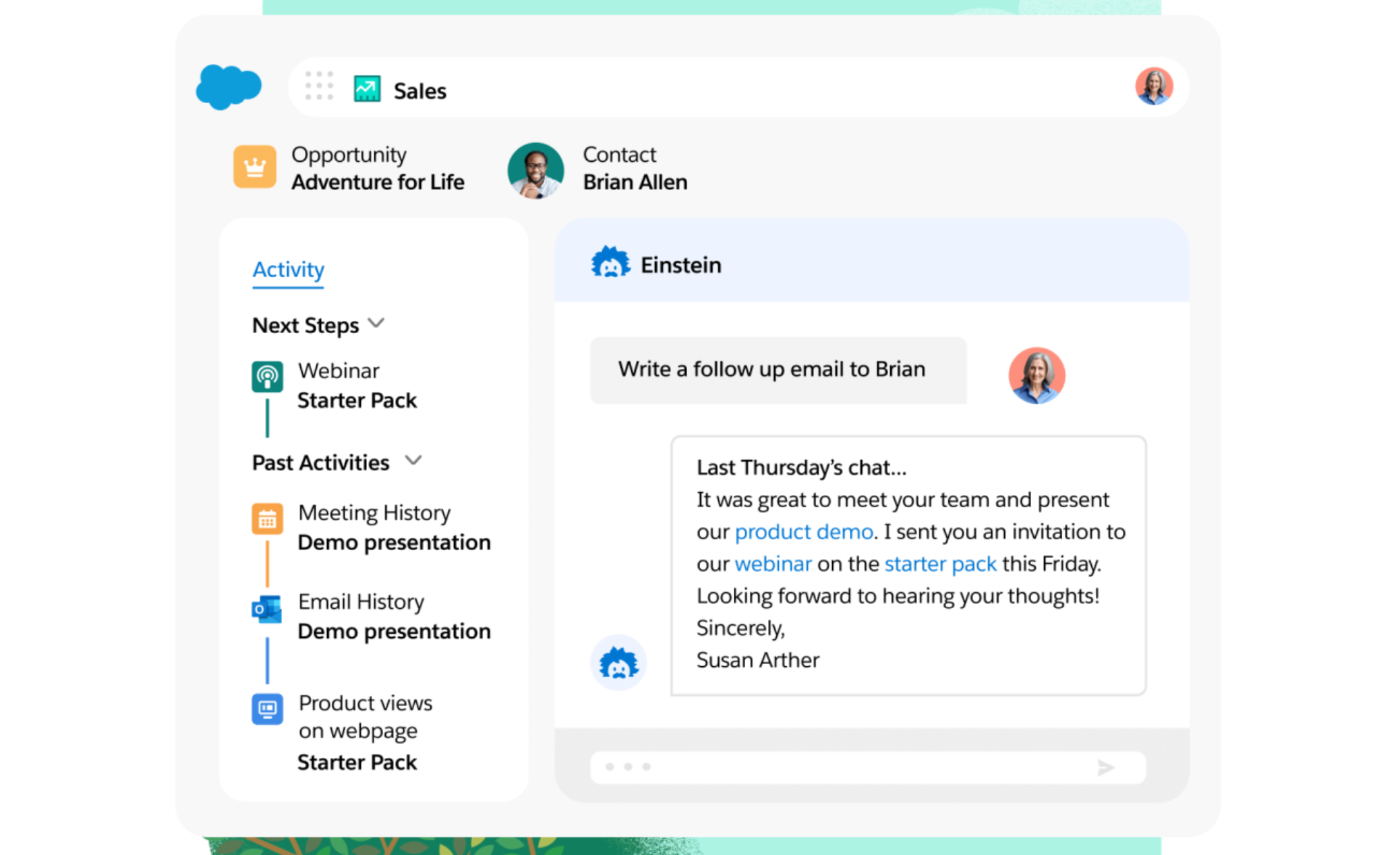Click the Meeting History calendar icon
Image resolution: width=1400 pixels, height=855 pixels.
267,519
